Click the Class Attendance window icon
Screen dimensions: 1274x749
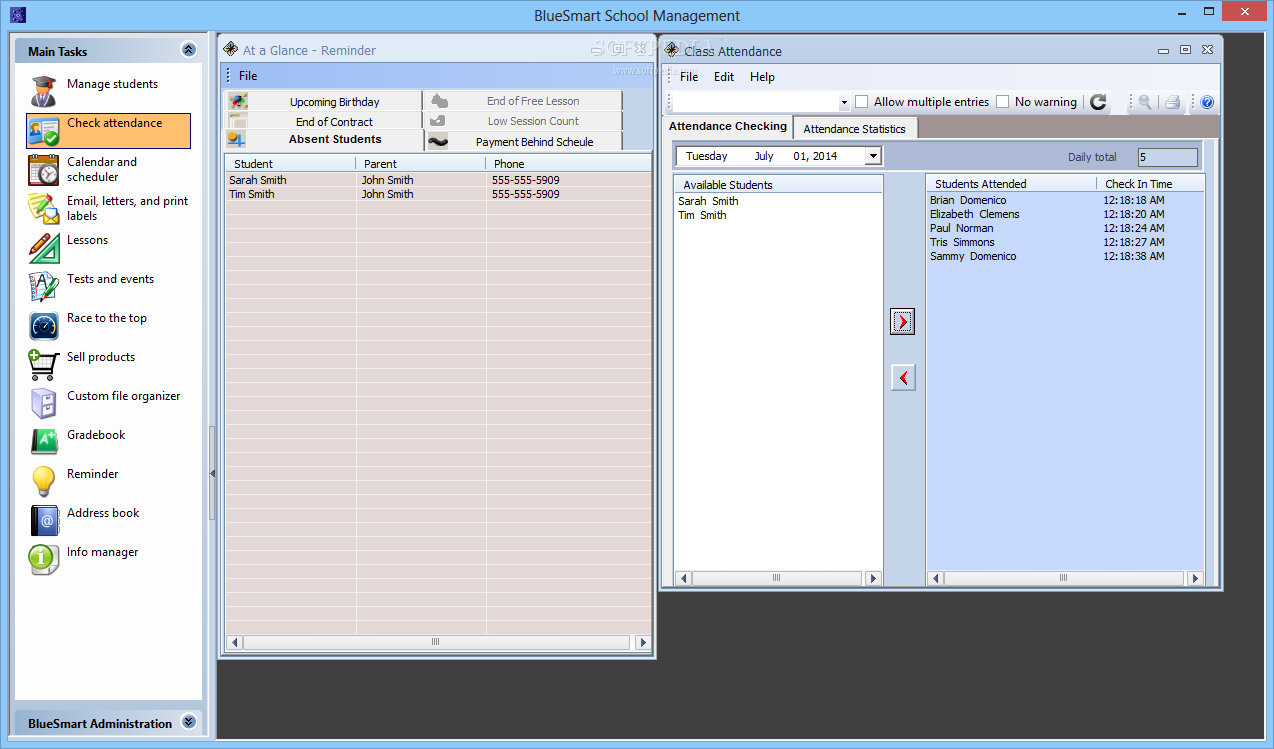click(x=672, y=50)
